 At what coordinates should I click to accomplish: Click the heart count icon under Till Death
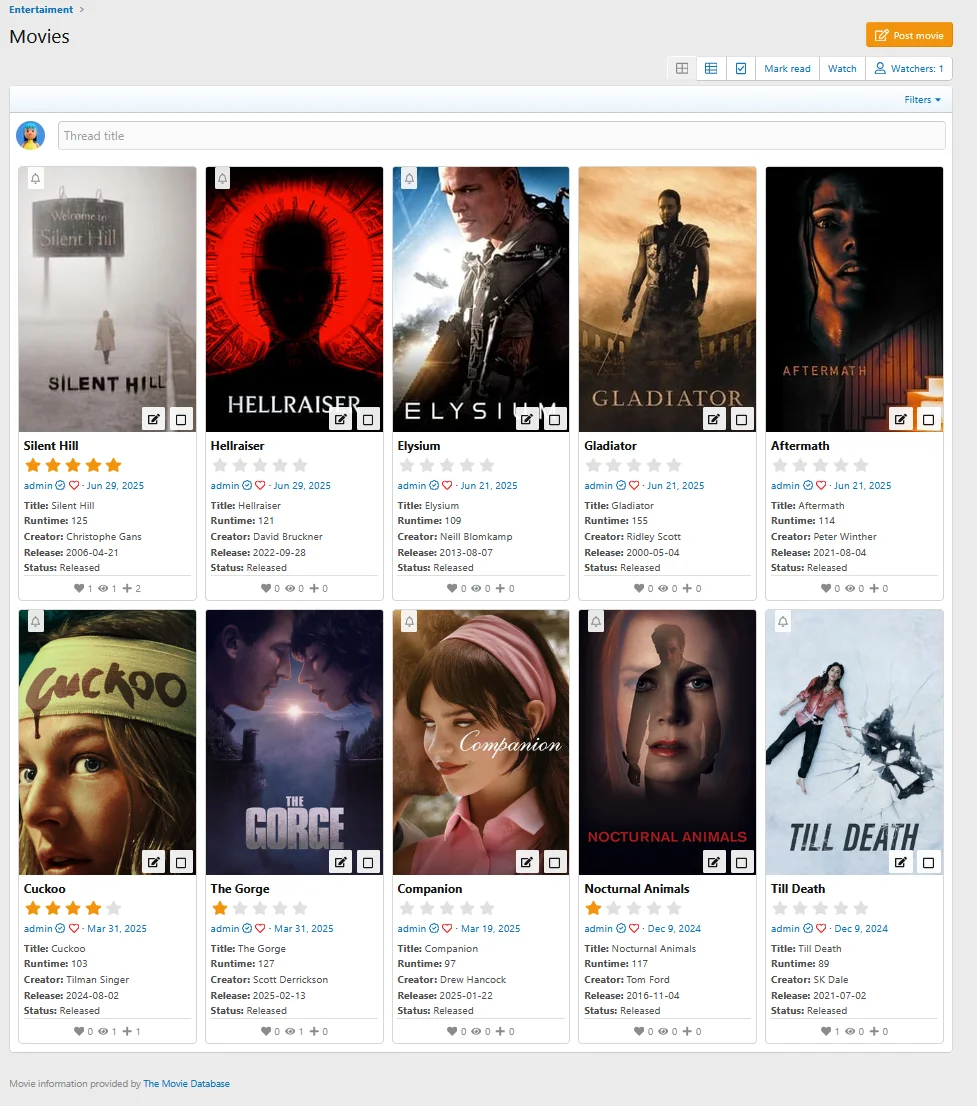point(826,1031)
